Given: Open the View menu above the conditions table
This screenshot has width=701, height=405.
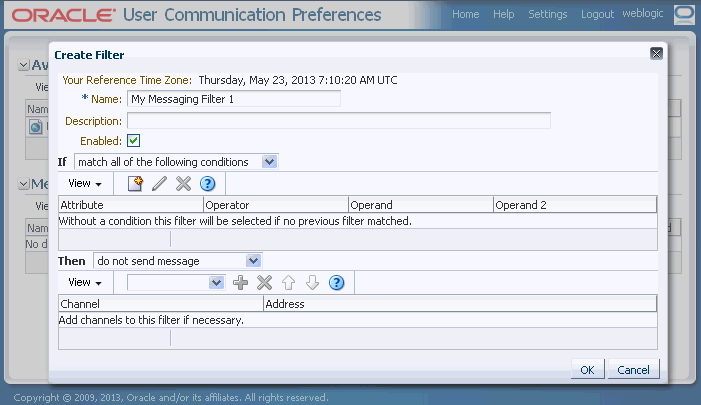Looking at the screenshot, I should (84, 183).
